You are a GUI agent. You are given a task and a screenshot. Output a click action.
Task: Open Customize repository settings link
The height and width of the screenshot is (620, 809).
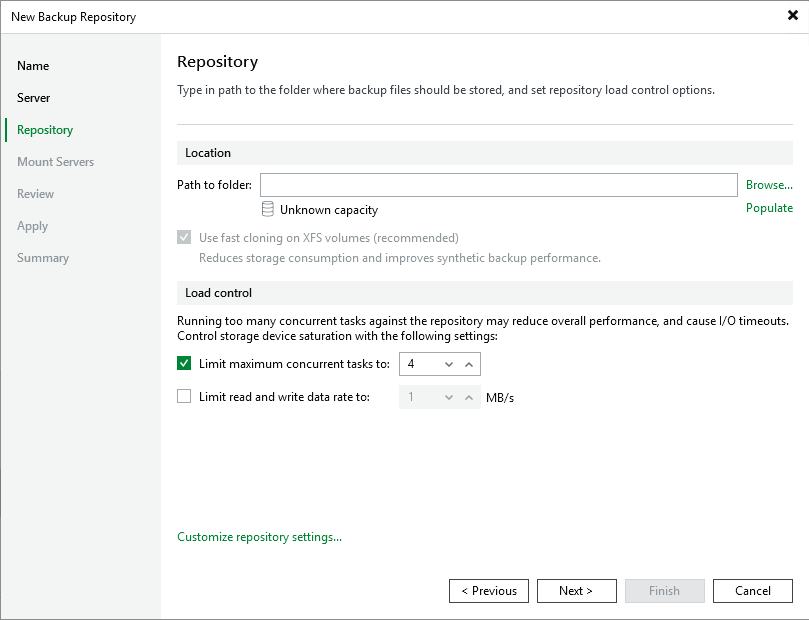click(259, 537)
